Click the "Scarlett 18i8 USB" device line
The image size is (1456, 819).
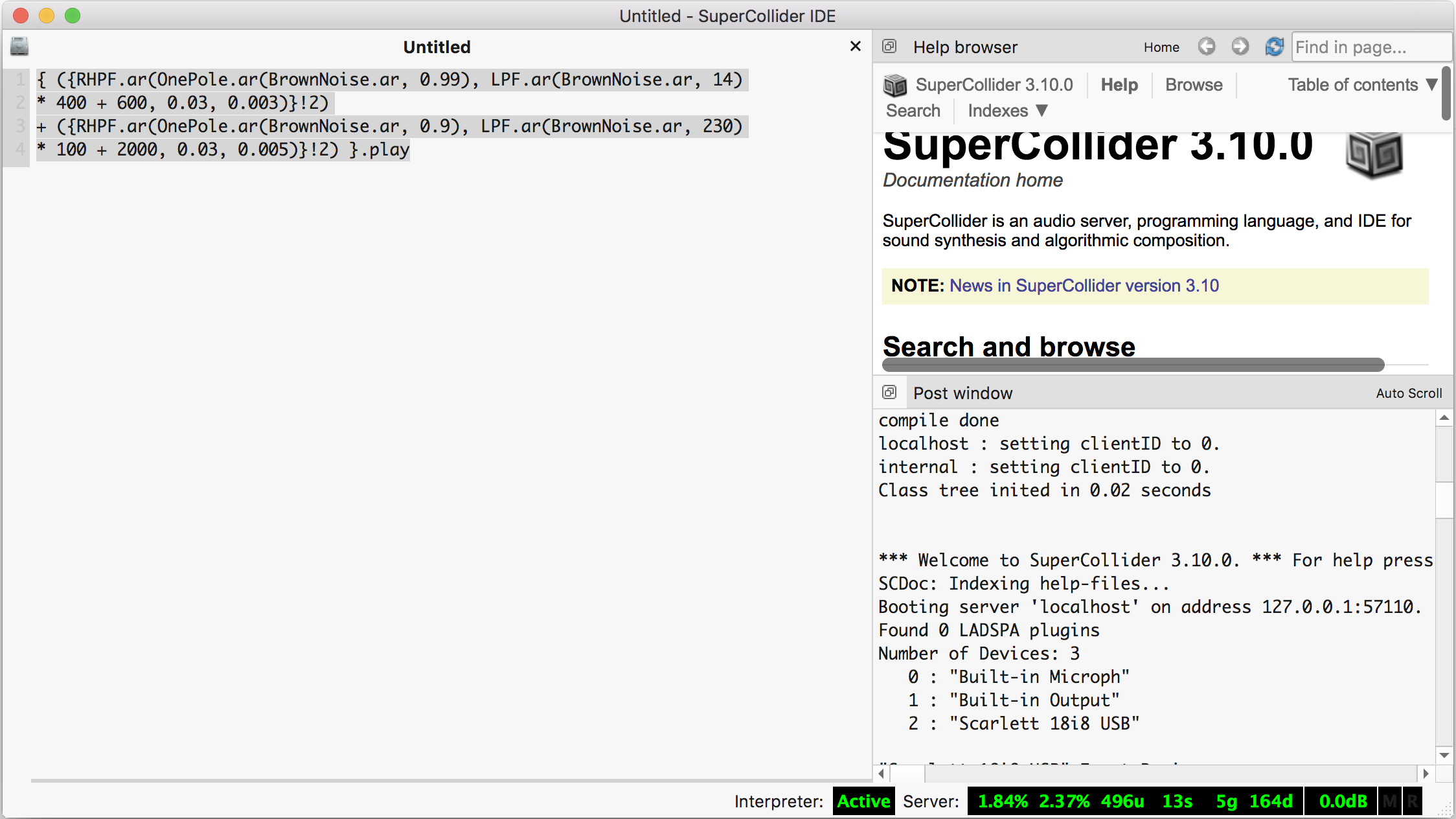[x=1023, y=724]
